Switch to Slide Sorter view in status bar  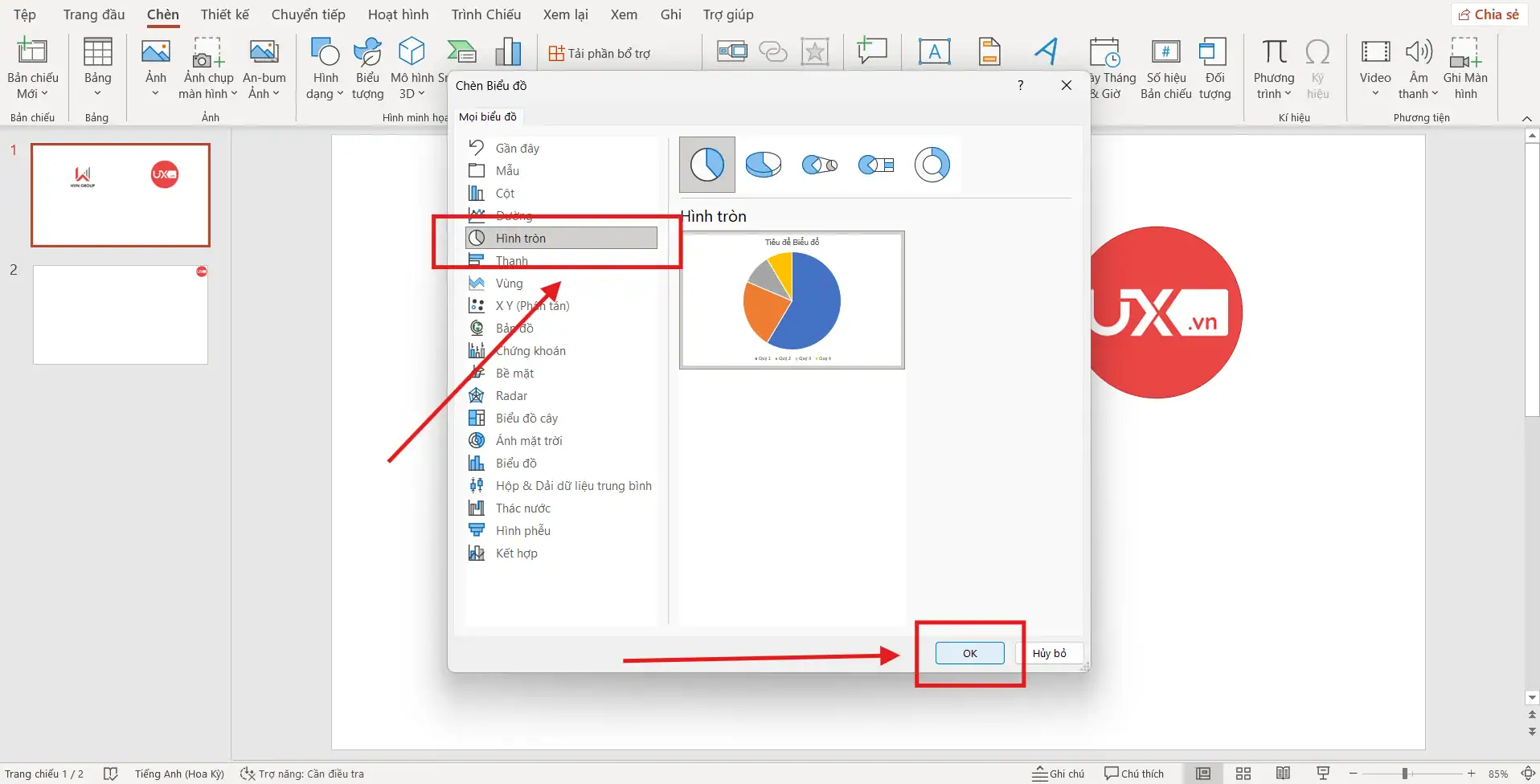[x=1243, y=774]
